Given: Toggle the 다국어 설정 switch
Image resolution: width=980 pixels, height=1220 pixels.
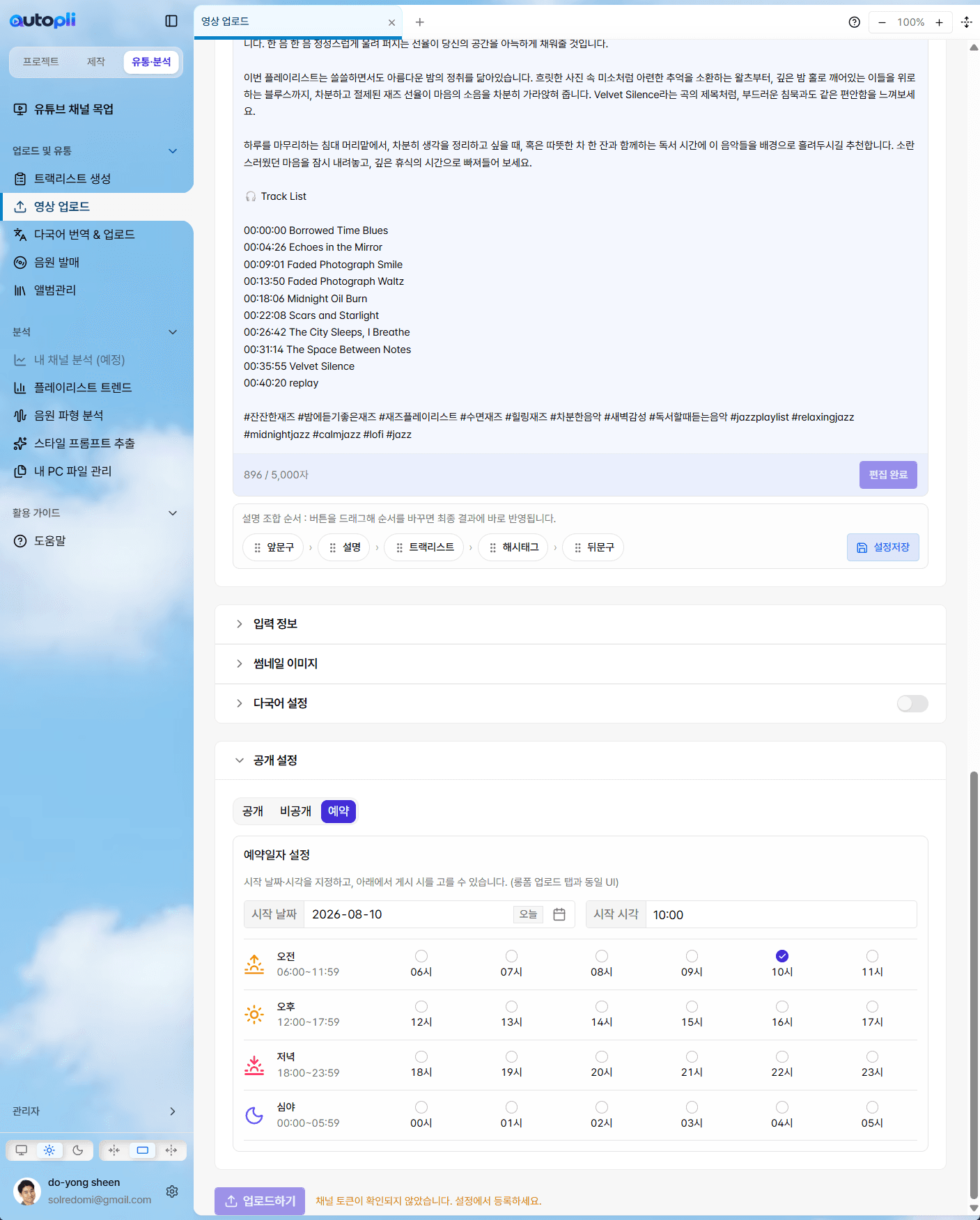Looking at the screenshot, I should tap(912, 703).
